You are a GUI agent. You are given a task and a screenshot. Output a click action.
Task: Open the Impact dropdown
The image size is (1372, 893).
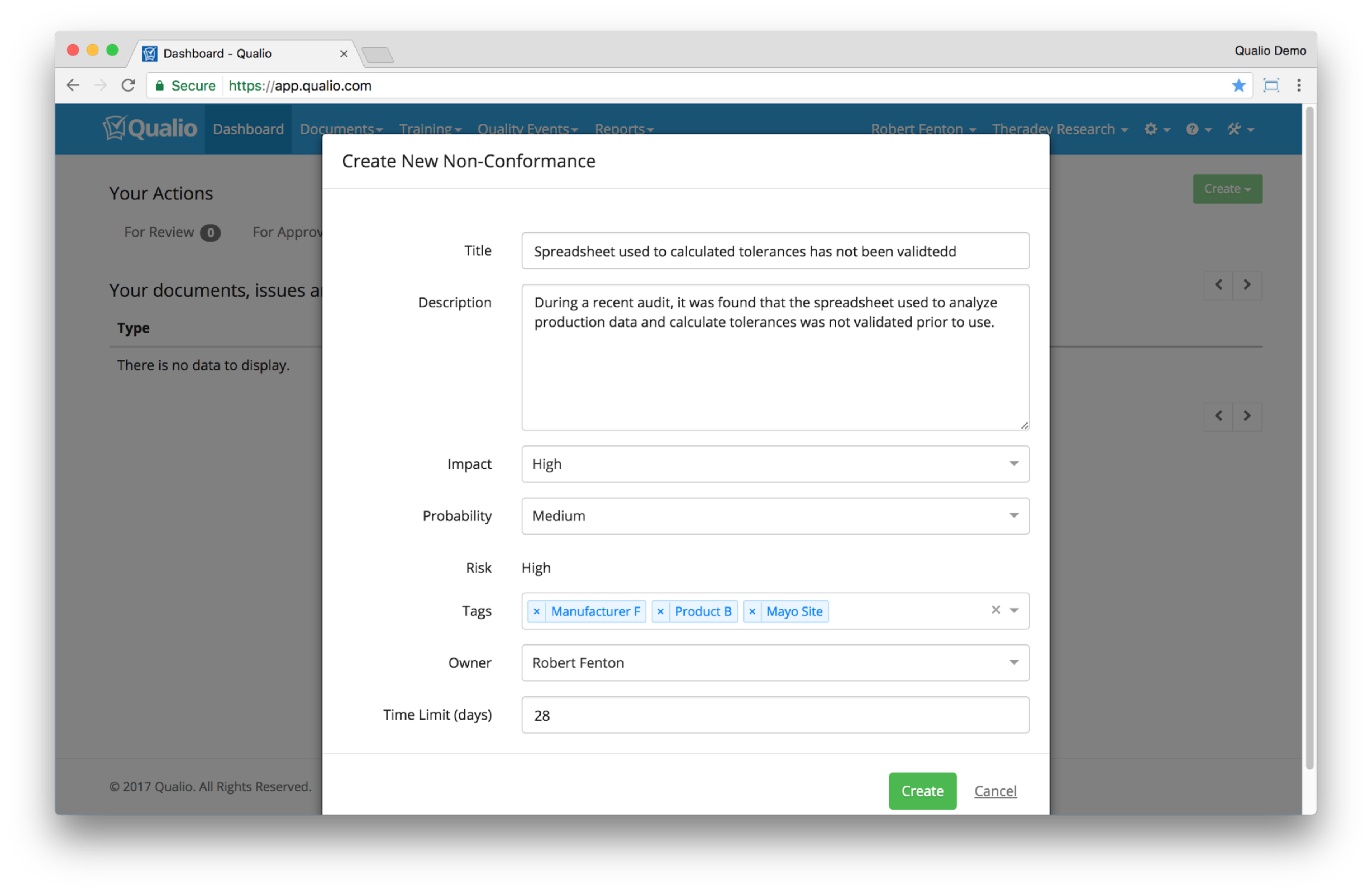[775, 464]
